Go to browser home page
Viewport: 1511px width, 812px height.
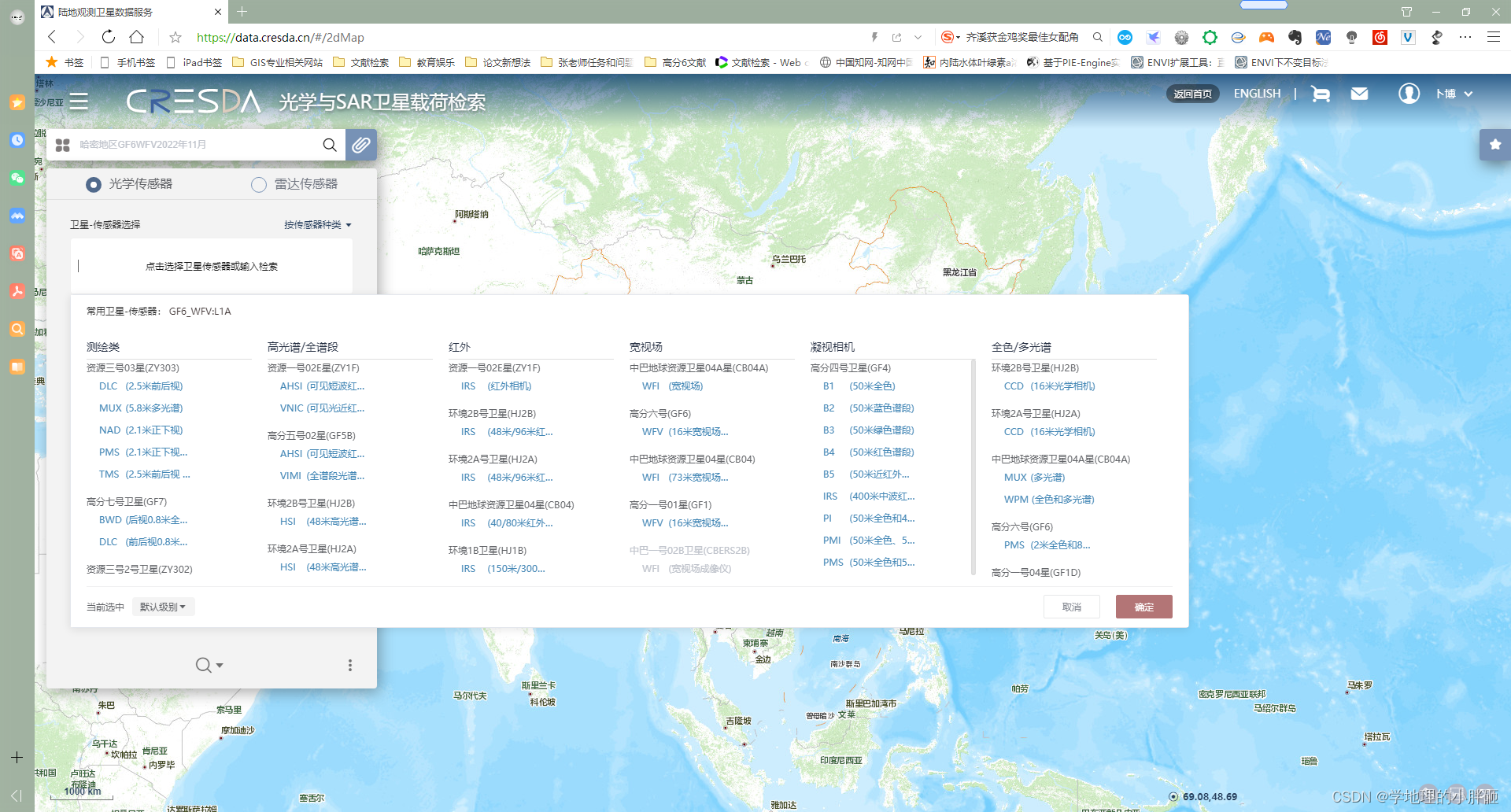point(137,37)
